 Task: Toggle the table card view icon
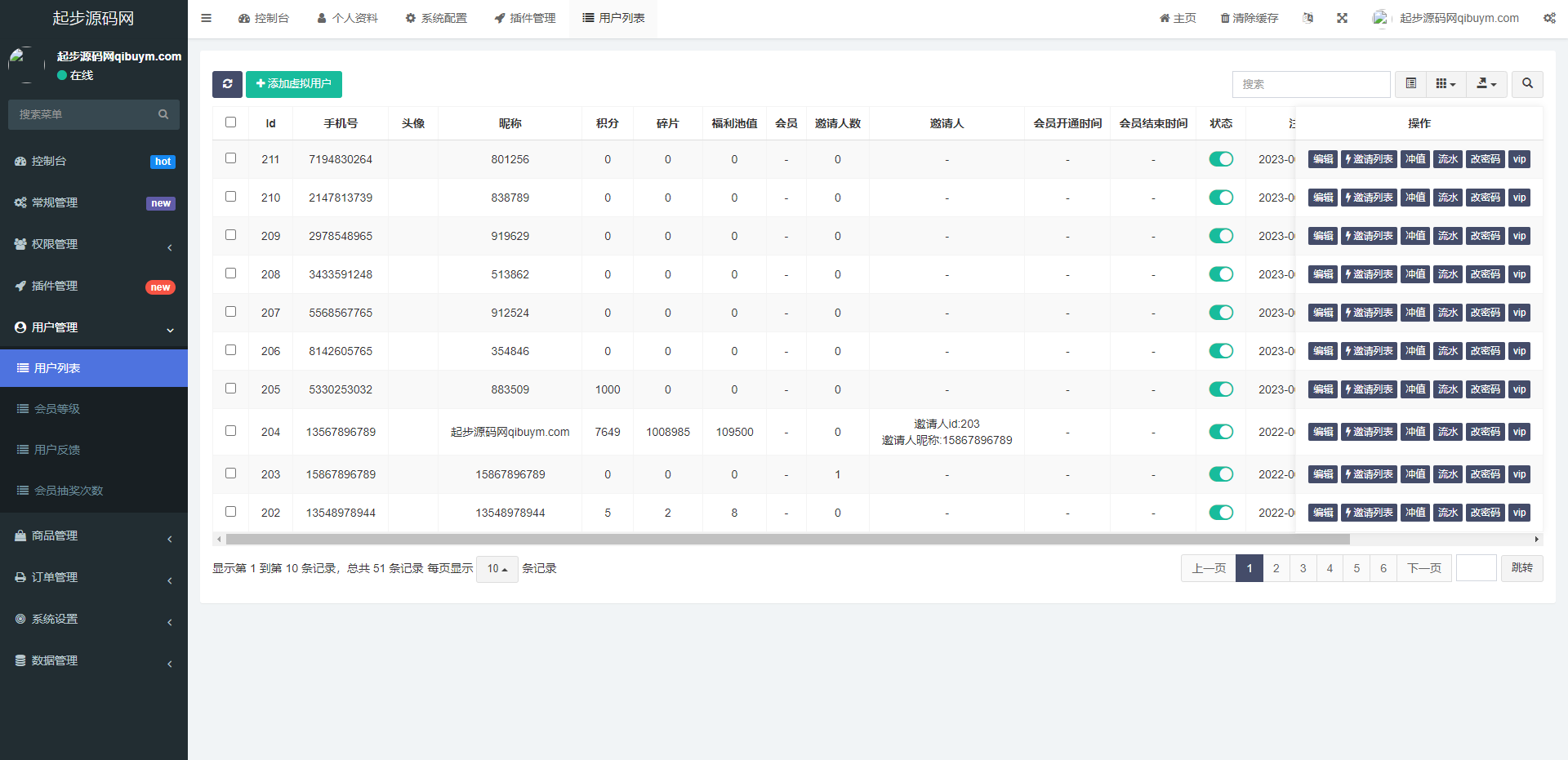tap(1410, 84)
